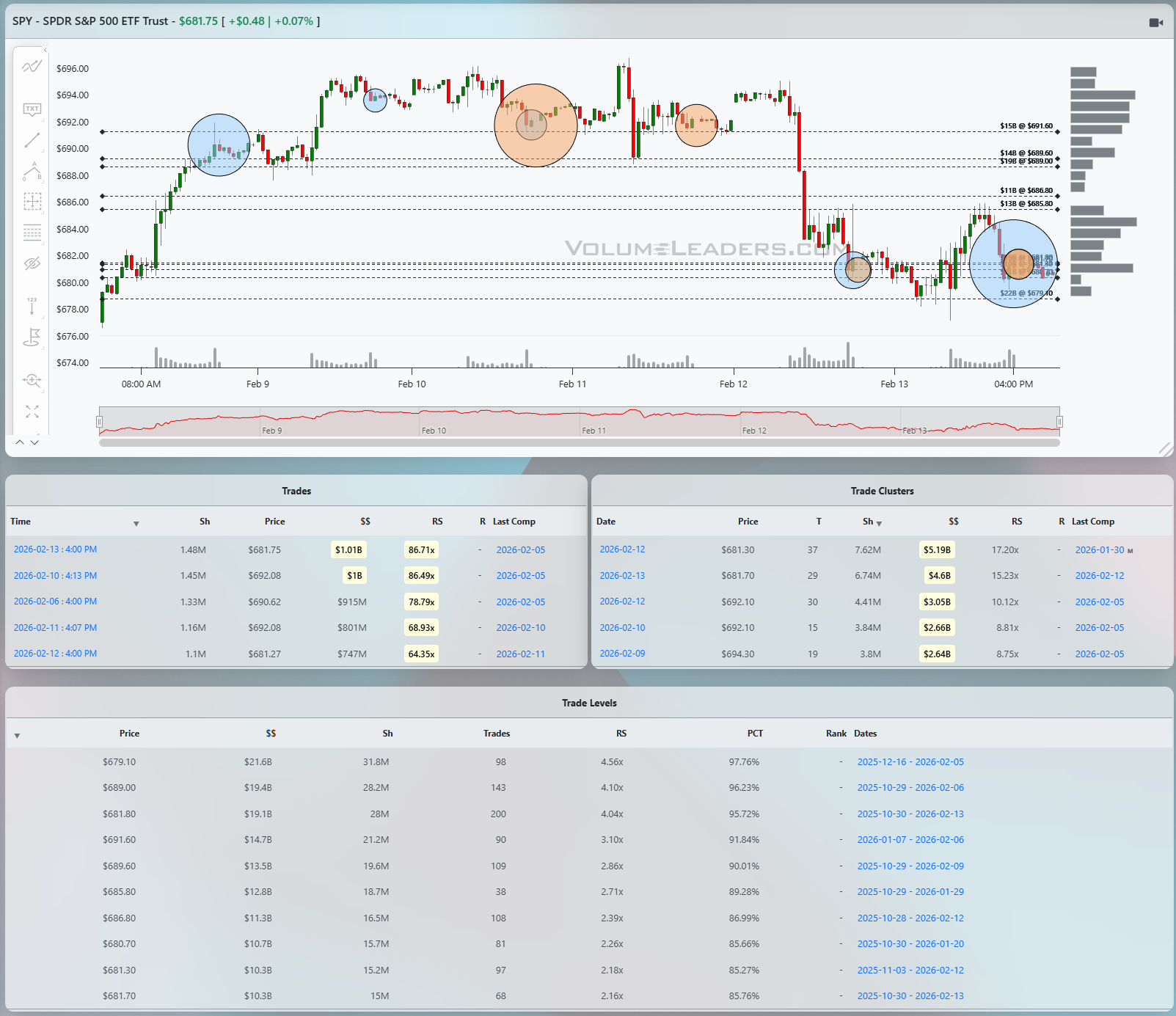Open dates 2025-10-28 - 2026-02-12 level
The image size is (1176, 1016).
910,918
